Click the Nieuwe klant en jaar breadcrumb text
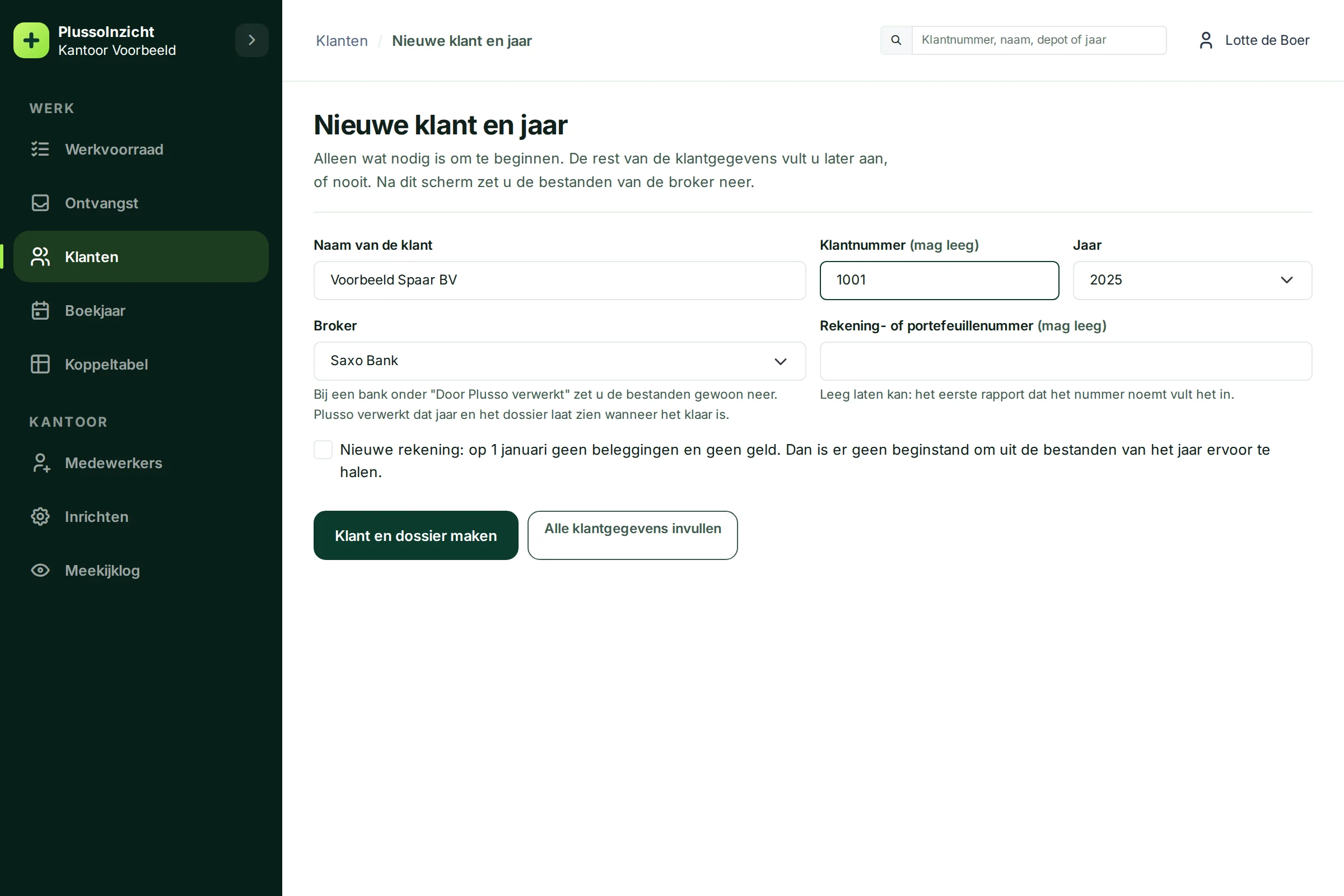1344x896 pixels. (x=461, y=40)
